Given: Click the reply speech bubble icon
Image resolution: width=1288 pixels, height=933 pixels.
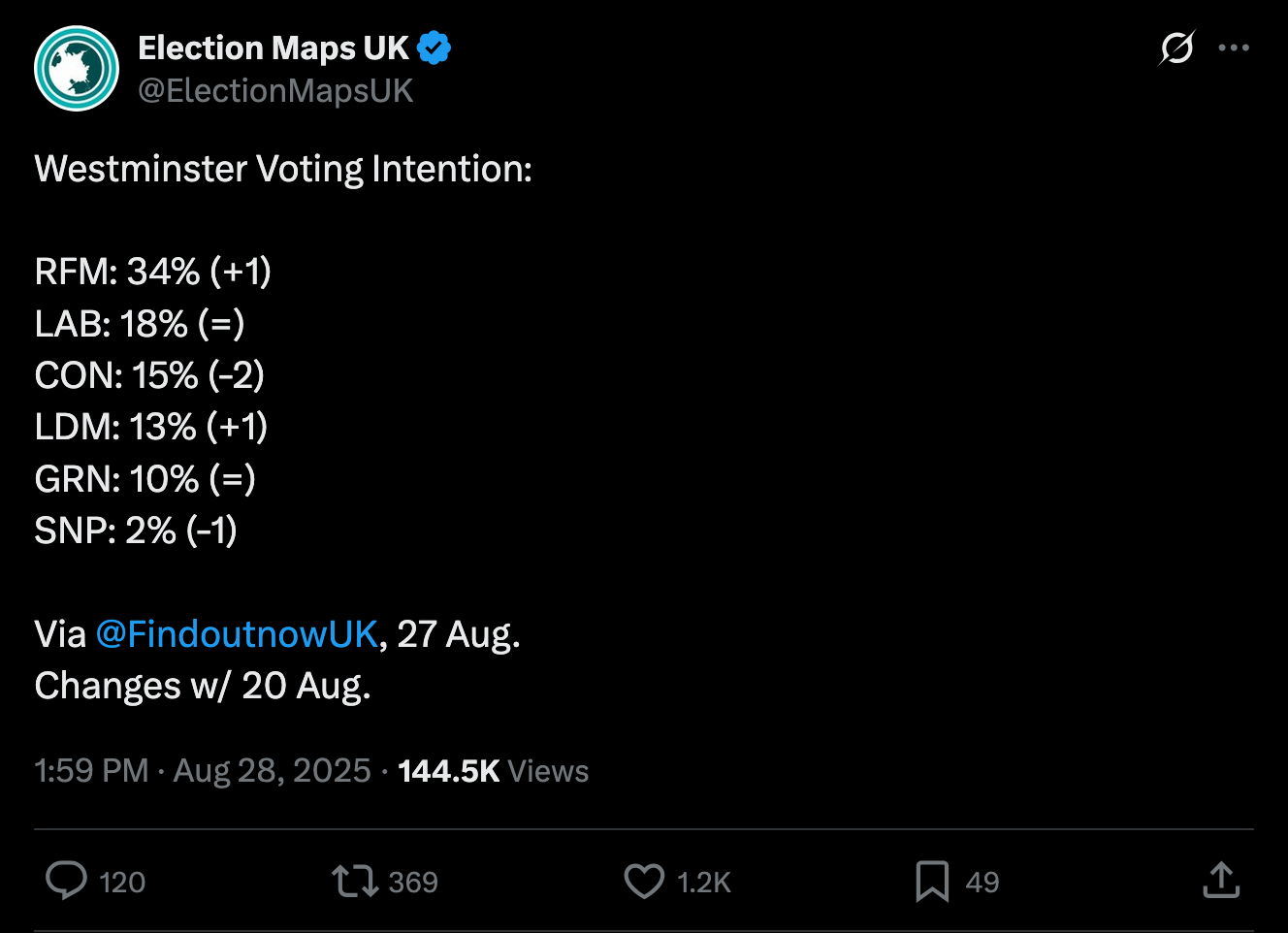Looking at the screenshot, I should pos(66,881).
